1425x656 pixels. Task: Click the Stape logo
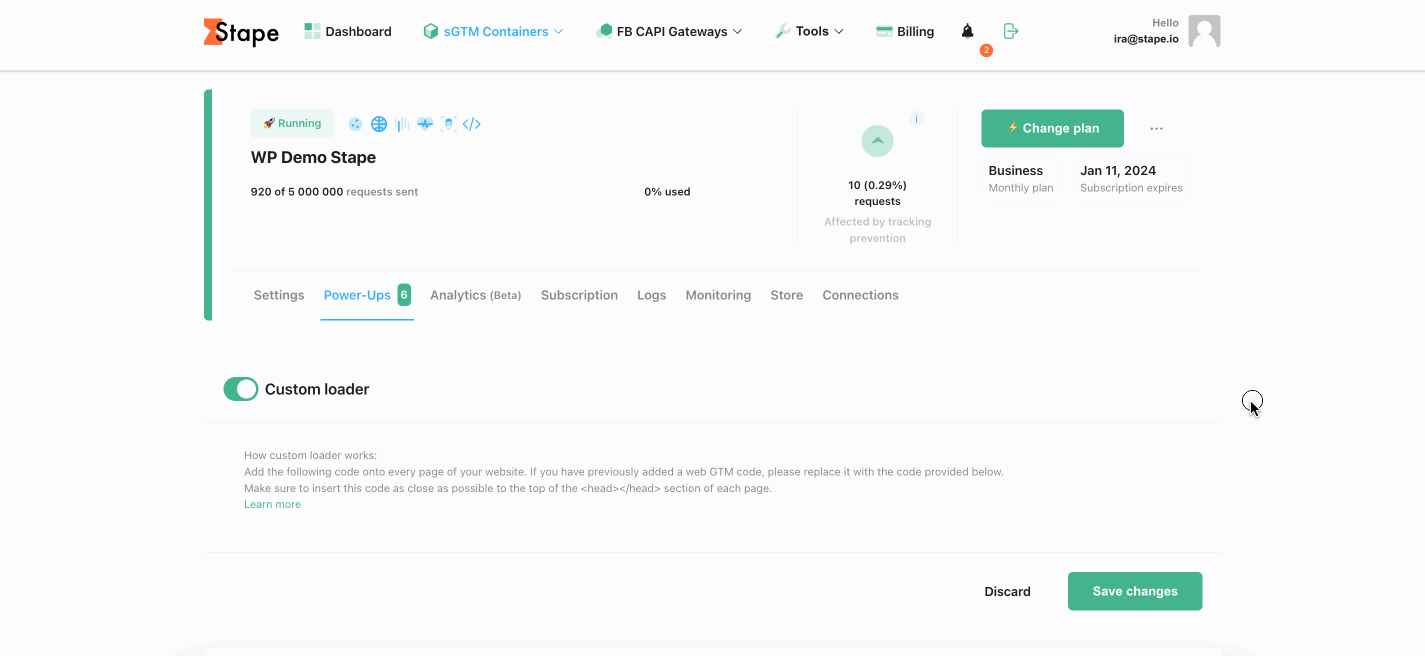[241, 32]
